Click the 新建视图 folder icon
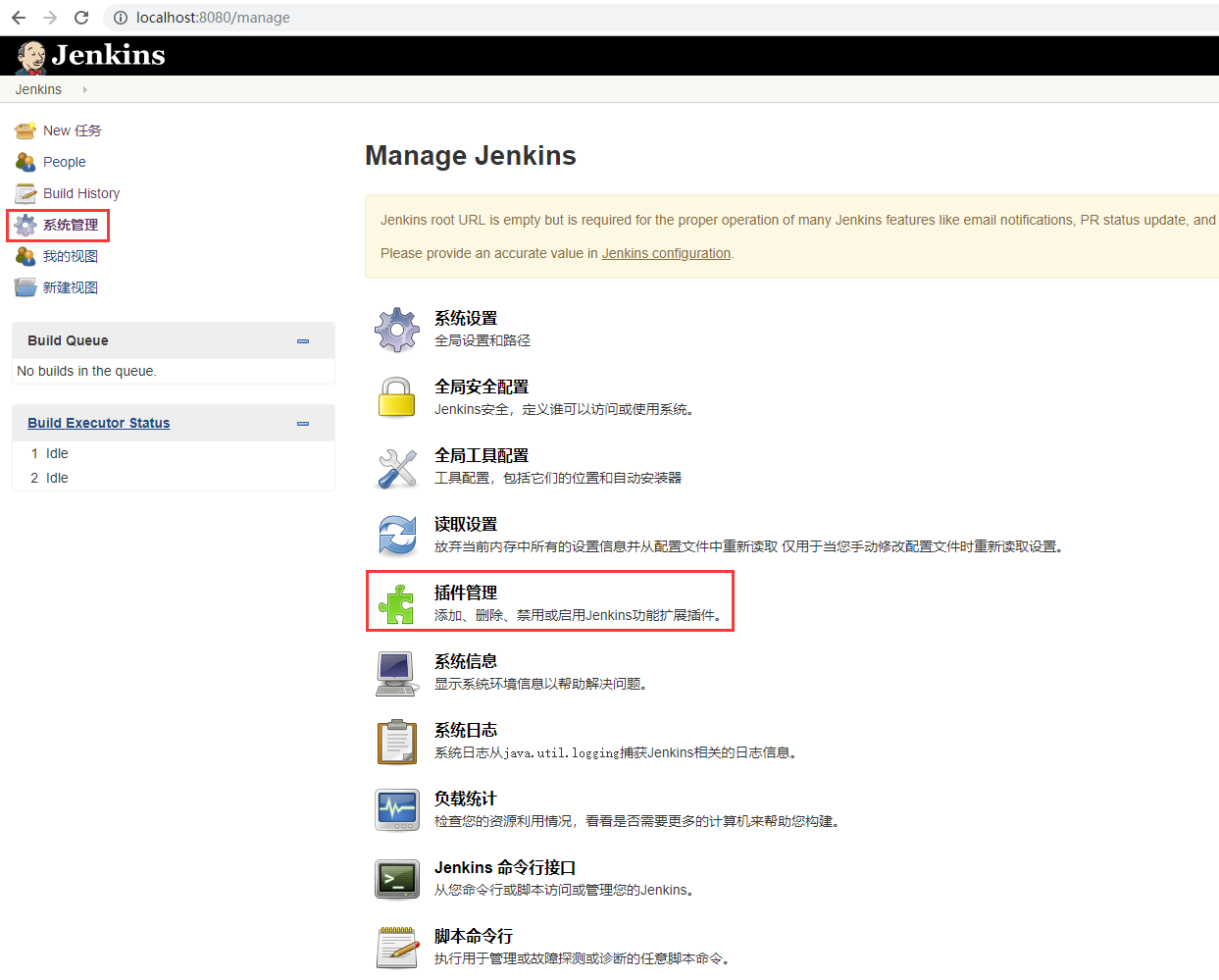 click(x=25, y=287)
